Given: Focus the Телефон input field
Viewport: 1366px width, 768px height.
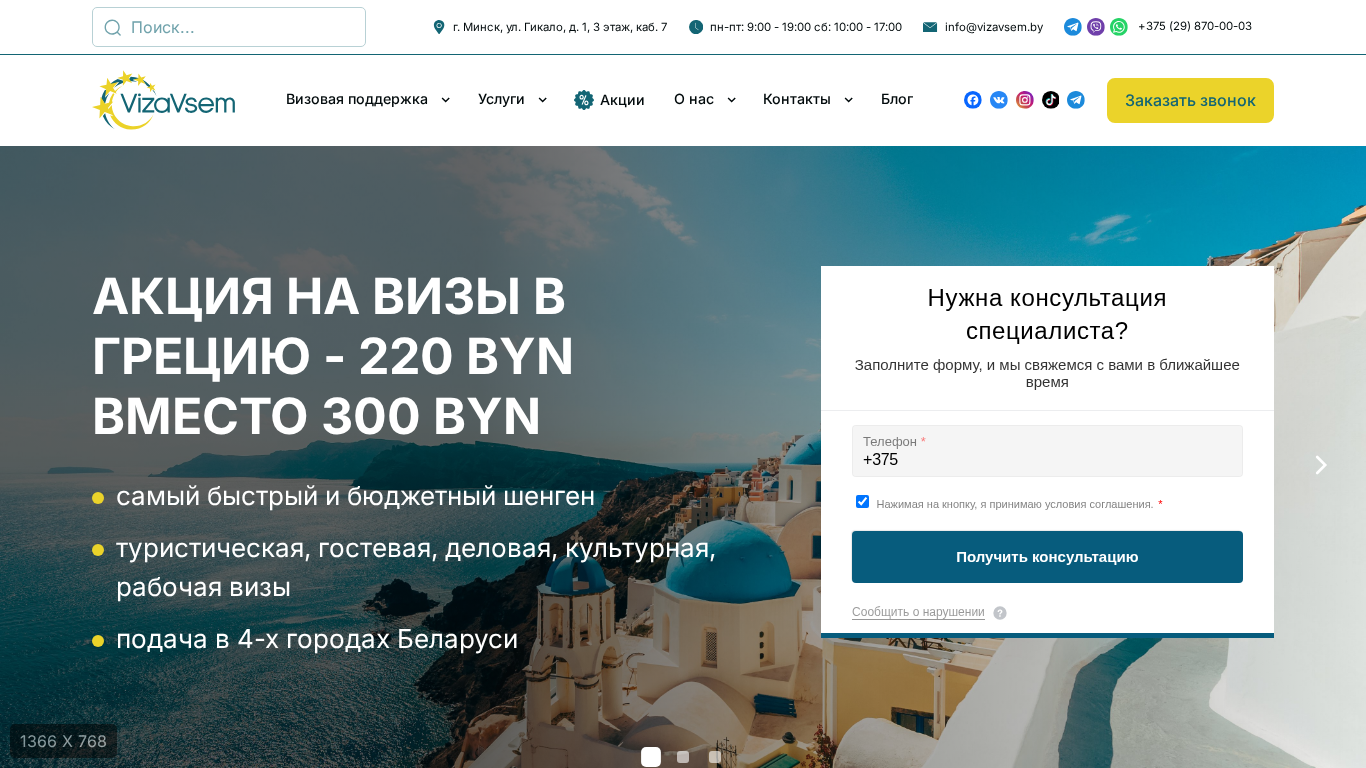Looking at the screenshot, I should [1047, 451].
